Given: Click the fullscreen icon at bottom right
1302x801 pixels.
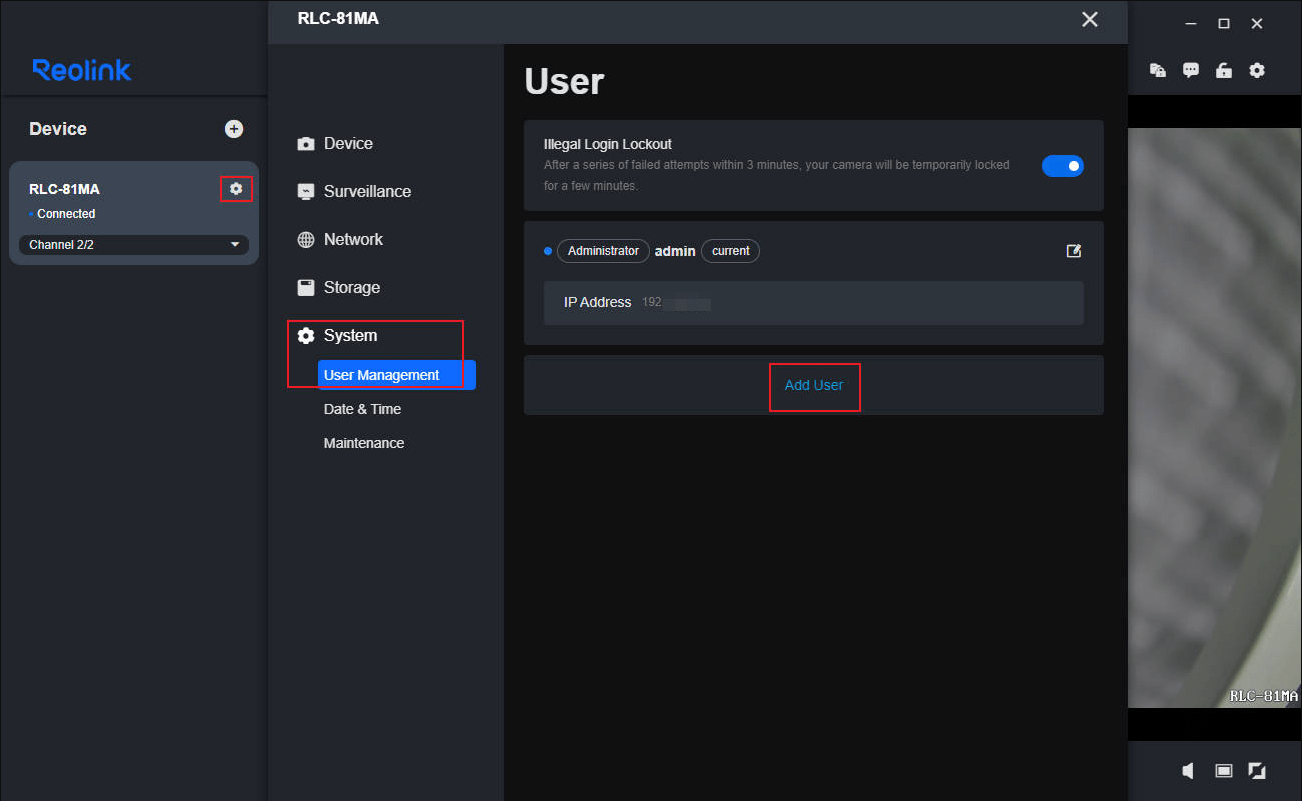Looking at the screenshot, I should tap(1257, 770).
